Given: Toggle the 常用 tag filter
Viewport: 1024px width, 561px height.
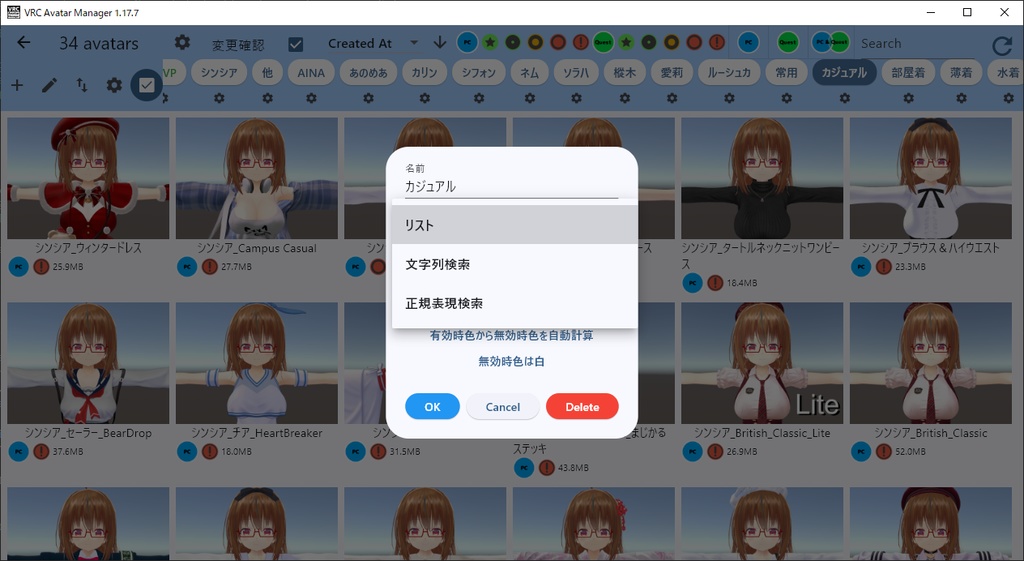Looking at the screenshot, I should (x=786, y=72).
